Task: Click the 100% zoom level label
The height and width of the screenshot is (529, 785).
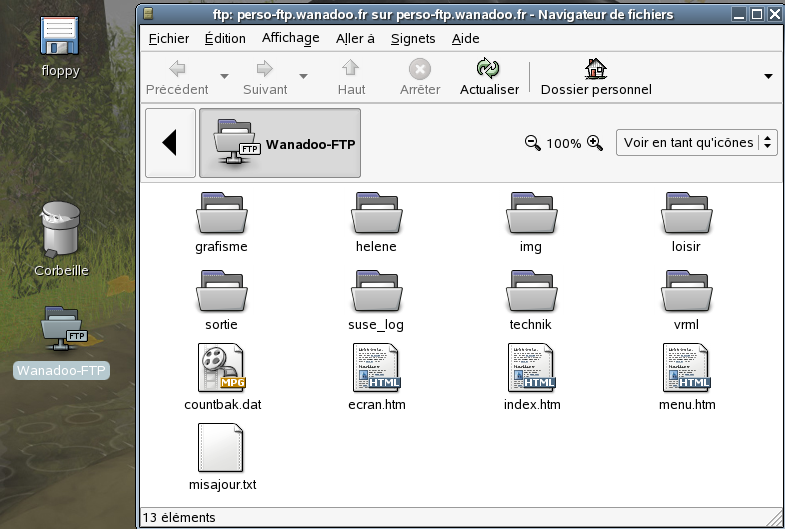Action: point(564,144)
